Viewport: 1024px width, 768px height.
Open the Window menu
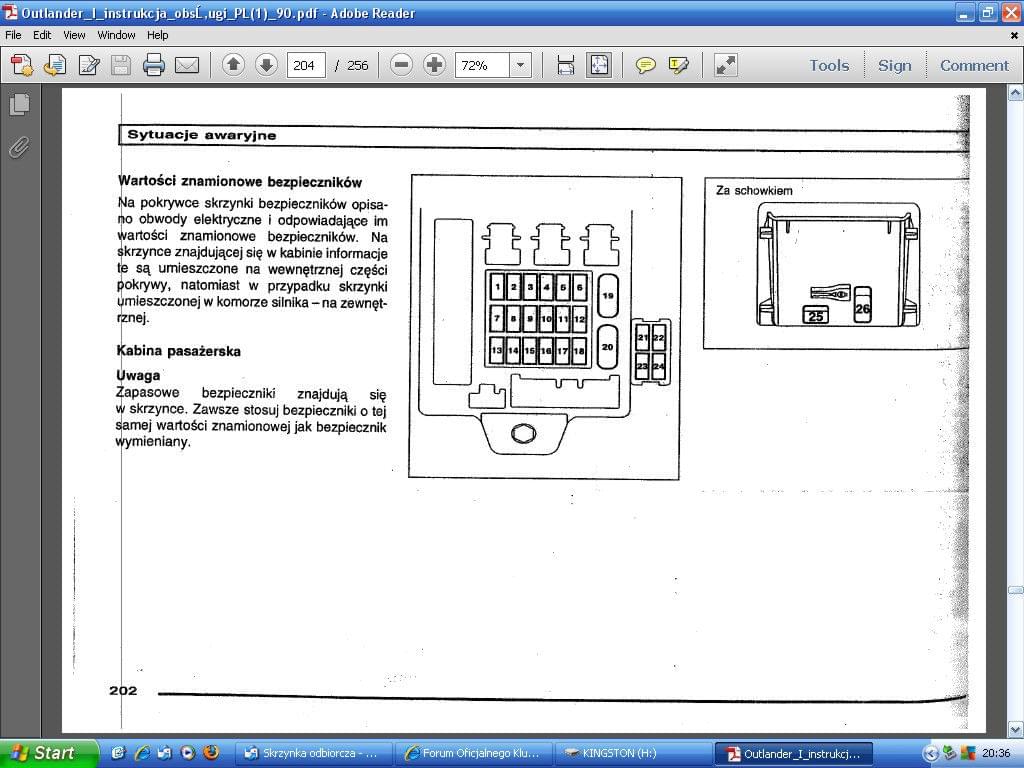coord(116,35)
